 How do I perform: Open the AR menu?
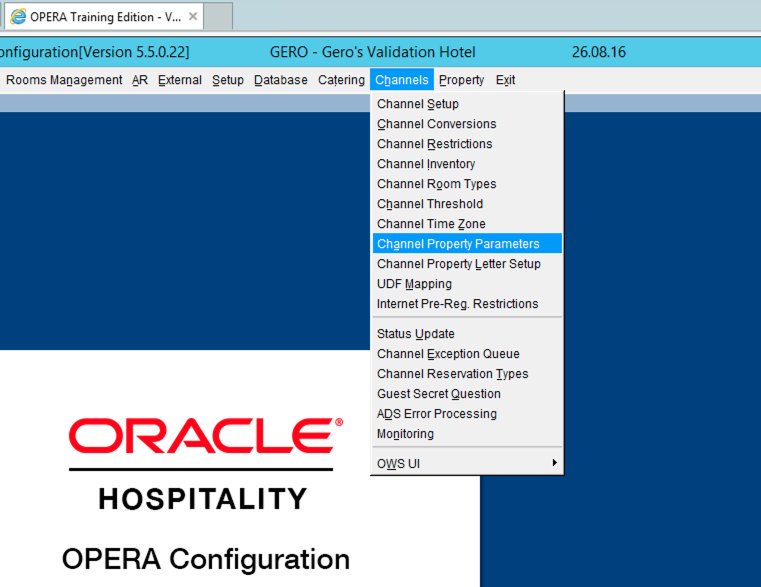[x=140, y=80]
